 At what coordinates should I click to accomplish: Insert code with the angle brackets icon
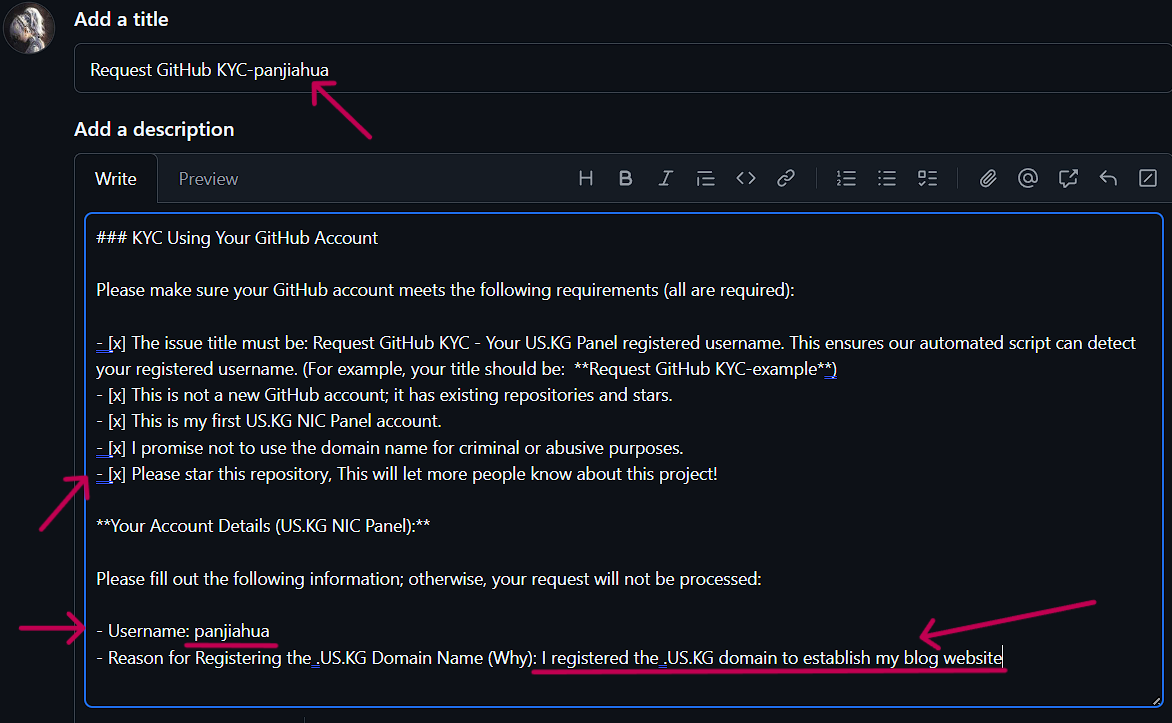point(745,179)
